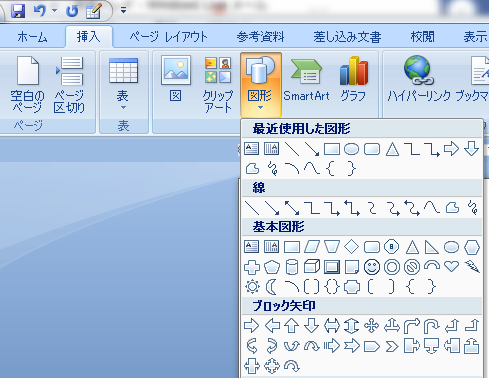This screenshot has width=489, height=378.
Task: Select the chevron block arrow shape
Action: [392, 347]
